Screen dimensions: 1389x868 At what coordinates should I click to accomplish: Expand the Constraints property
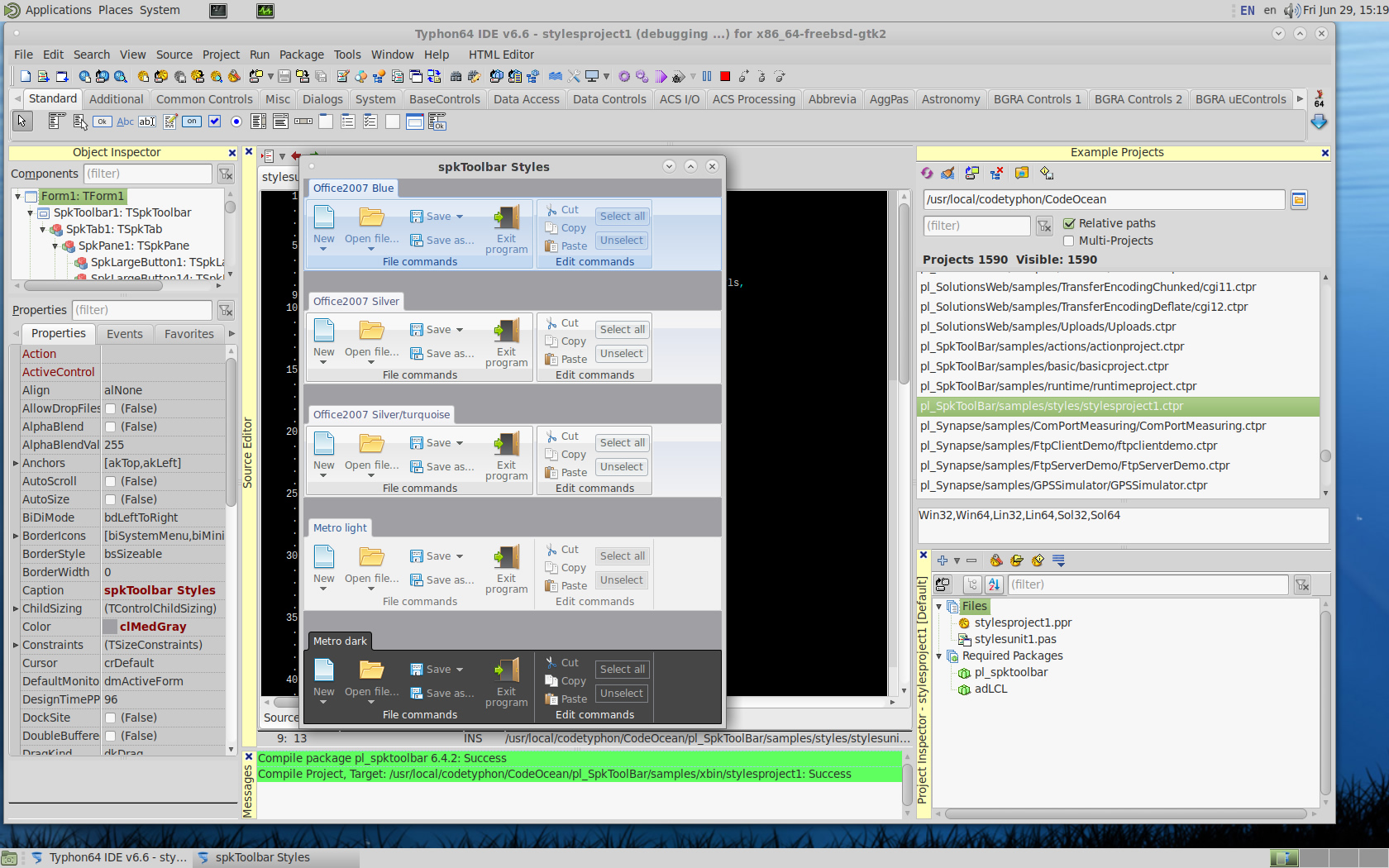pos(16,645)
